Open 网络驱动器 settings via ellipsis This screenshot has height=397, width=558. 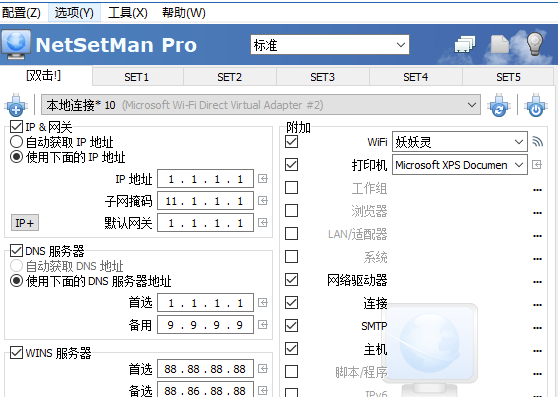(x=537, y=282)
